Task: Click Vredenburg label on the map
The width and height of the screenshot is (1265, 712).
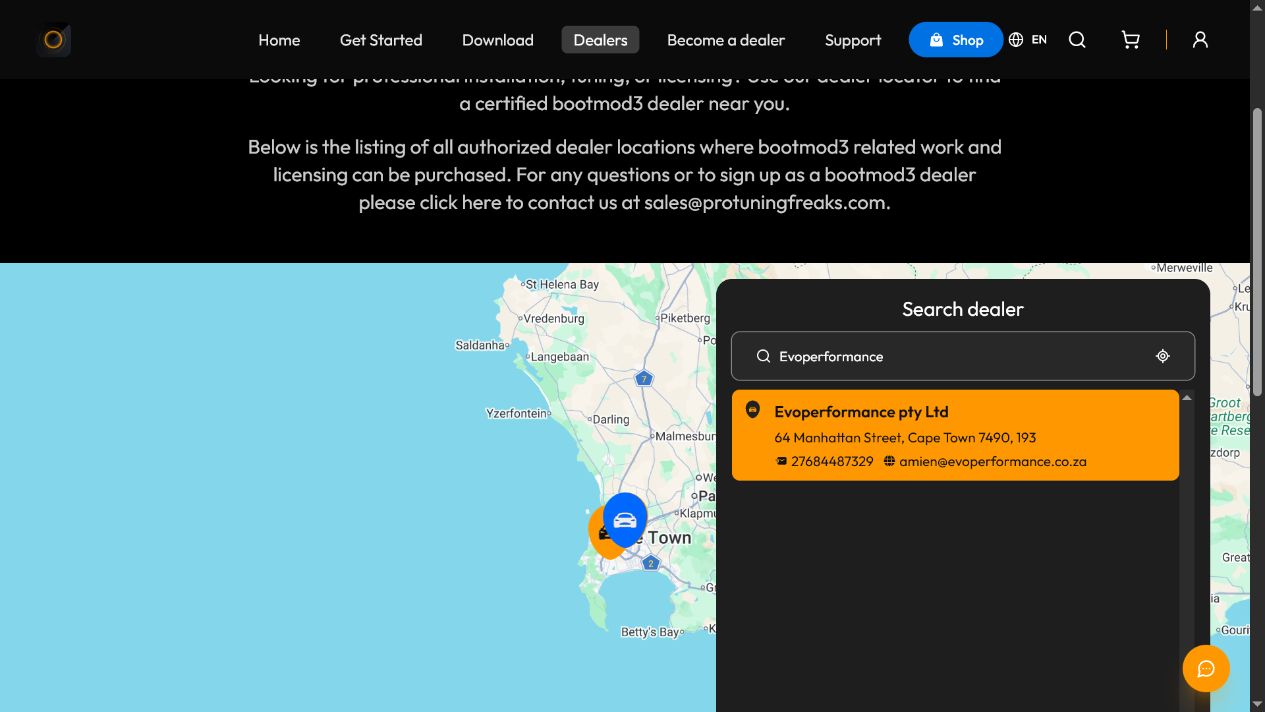Action: pyautogui.click(x=554, y=318)
